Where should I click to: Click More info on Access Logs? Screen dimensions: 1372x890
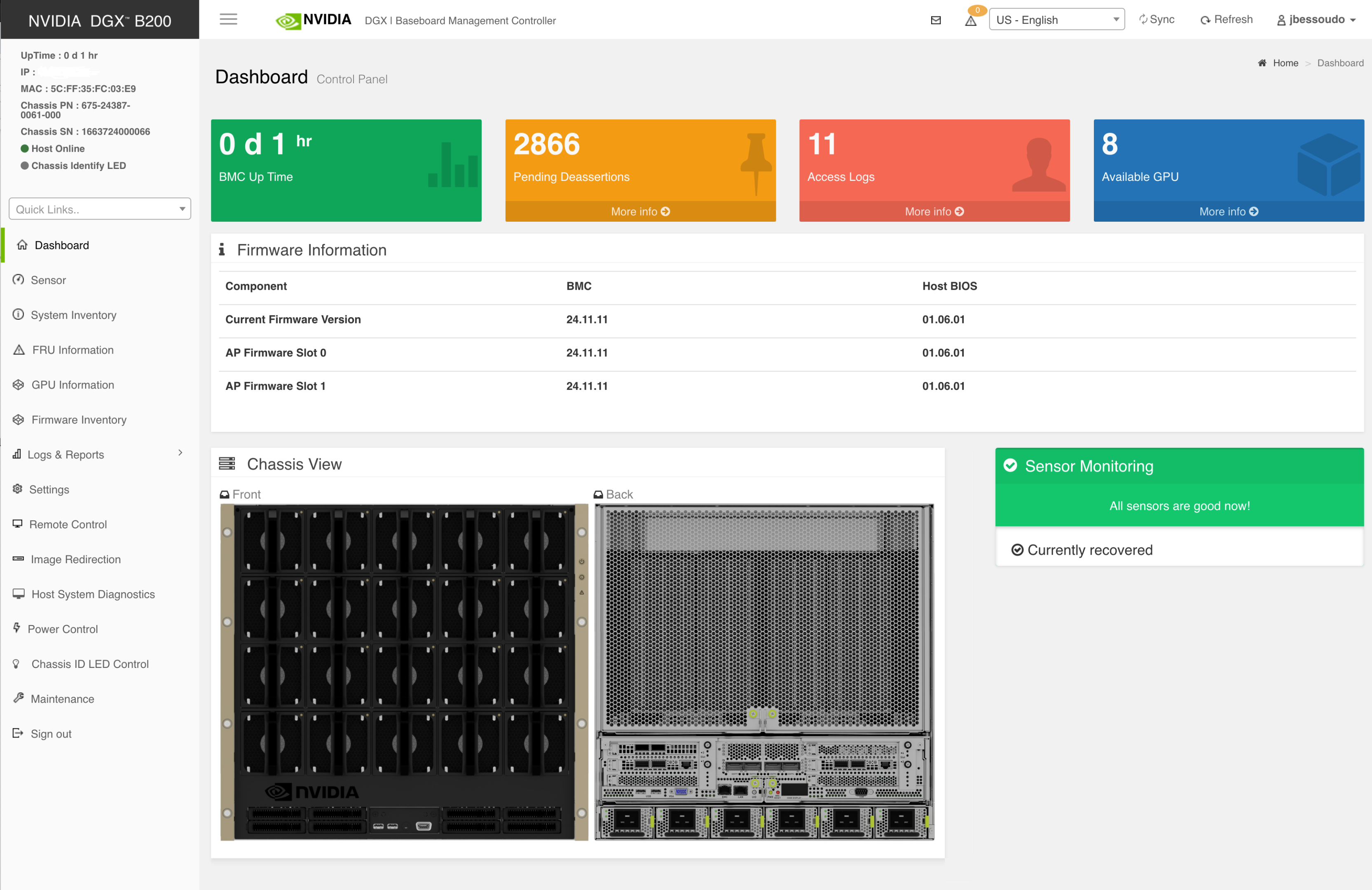pos(934,211)
